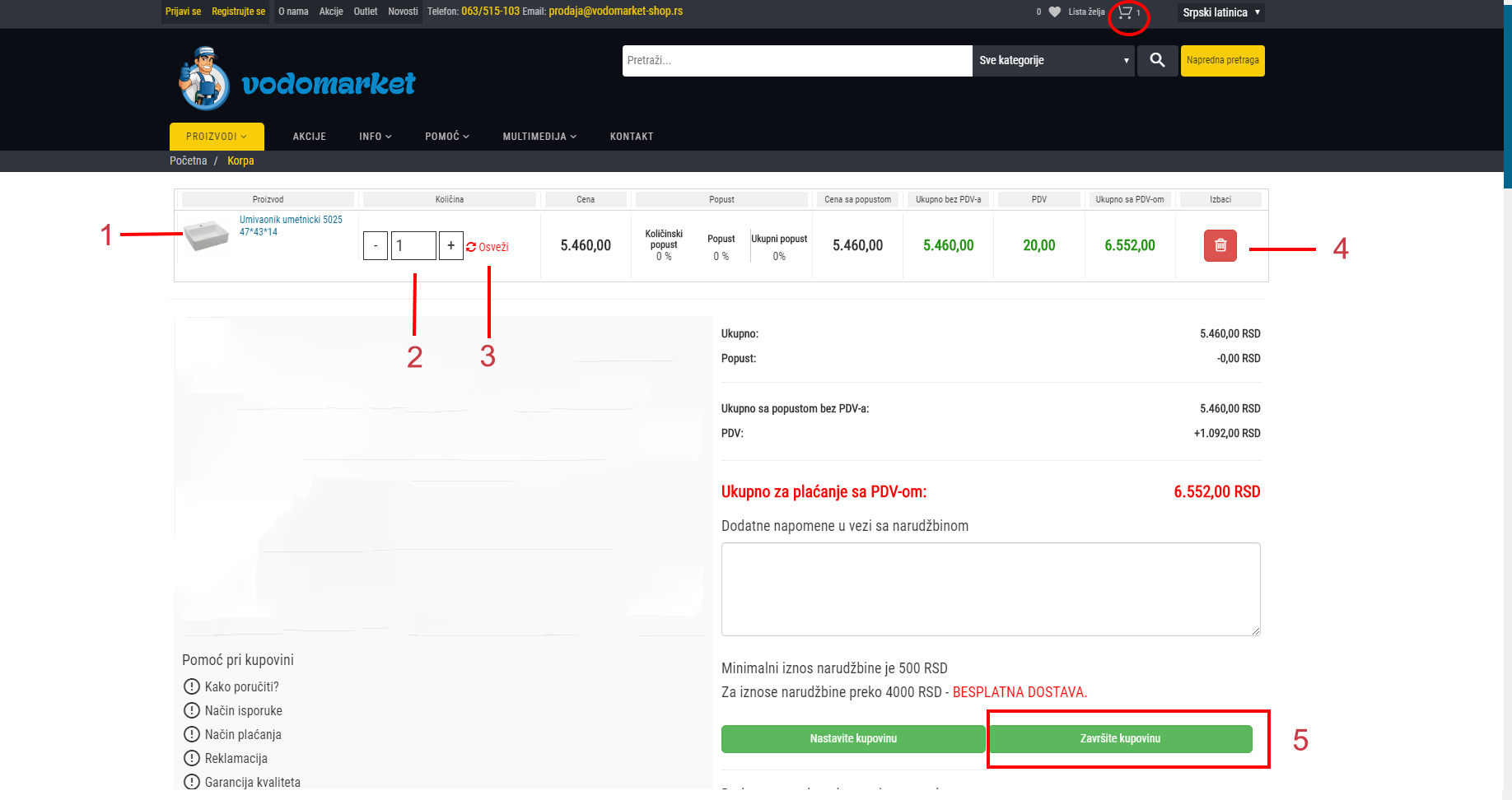
Task: Delete item using red trash icon
Action: click(x=1220, y=245)
